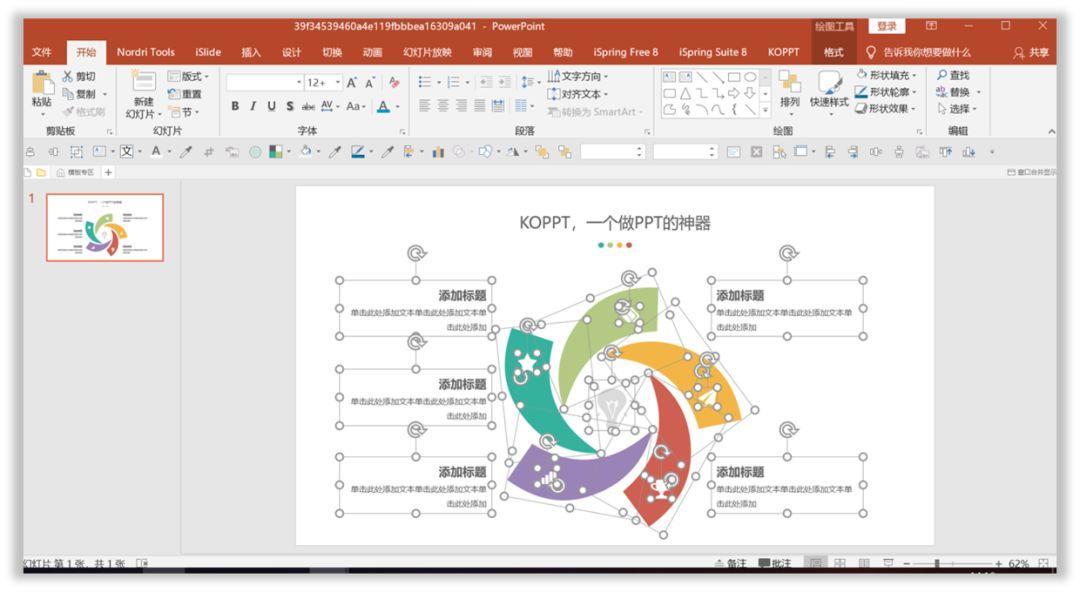Switch to the Animations (动画) tab
This screenshot has height=592, width=1080.
(373, 52)
